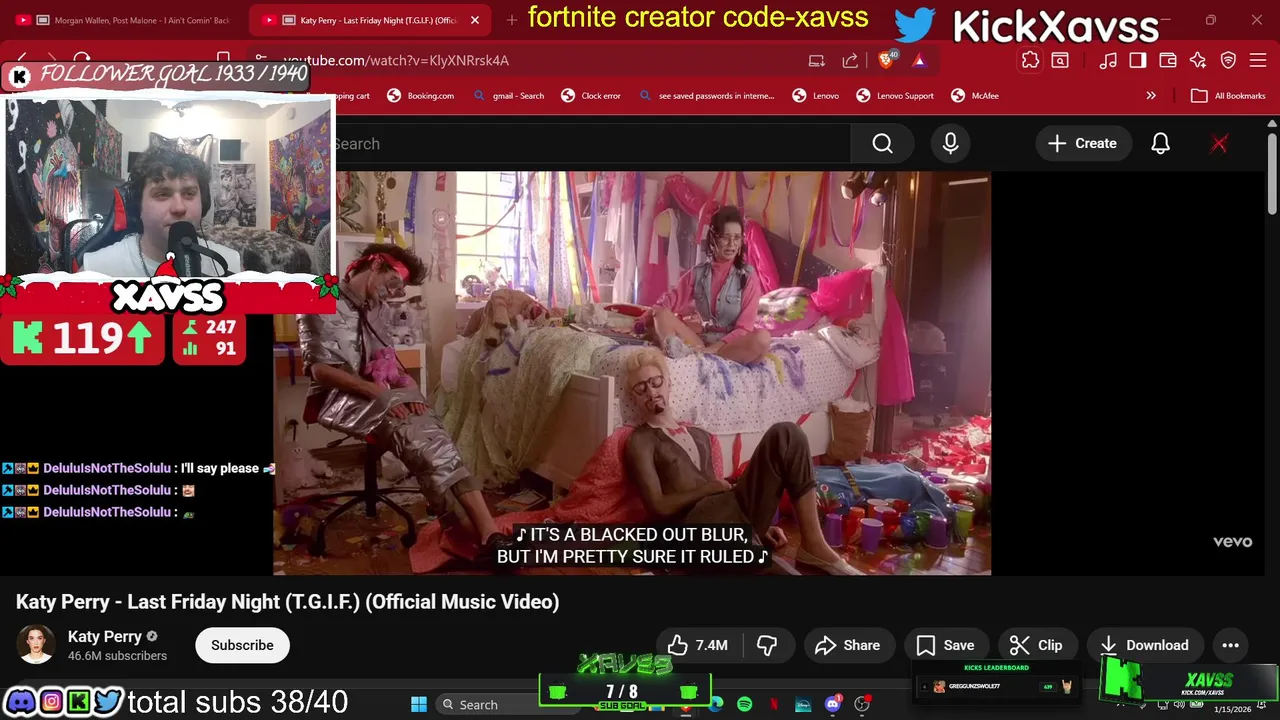Open Lenovo Support bookmark
The height and width of the screenshot is (720, 1280).
pos(895,96)
